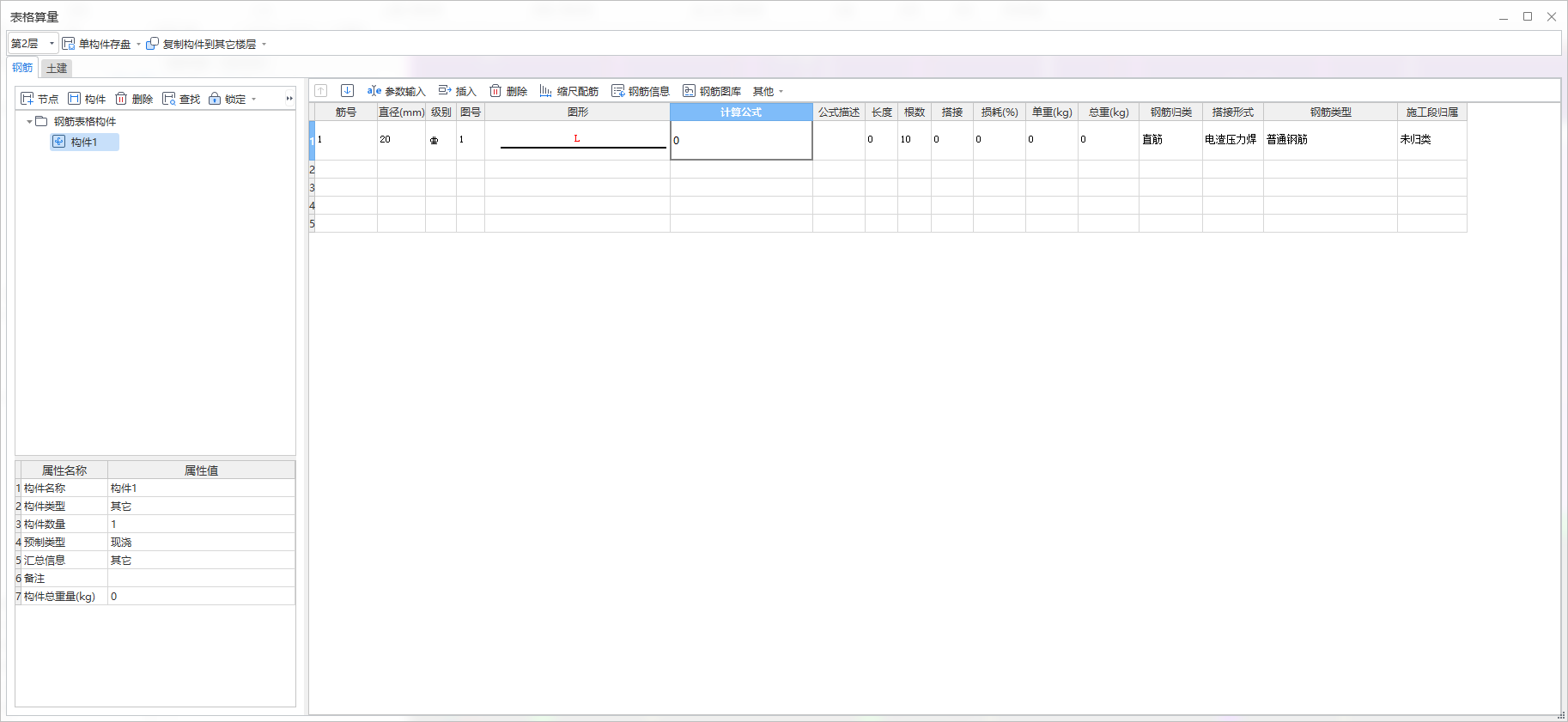This screenshot has width=1568, height=722.
Task: Click the 单构件存盘 save icon
Action: (69, 44)
